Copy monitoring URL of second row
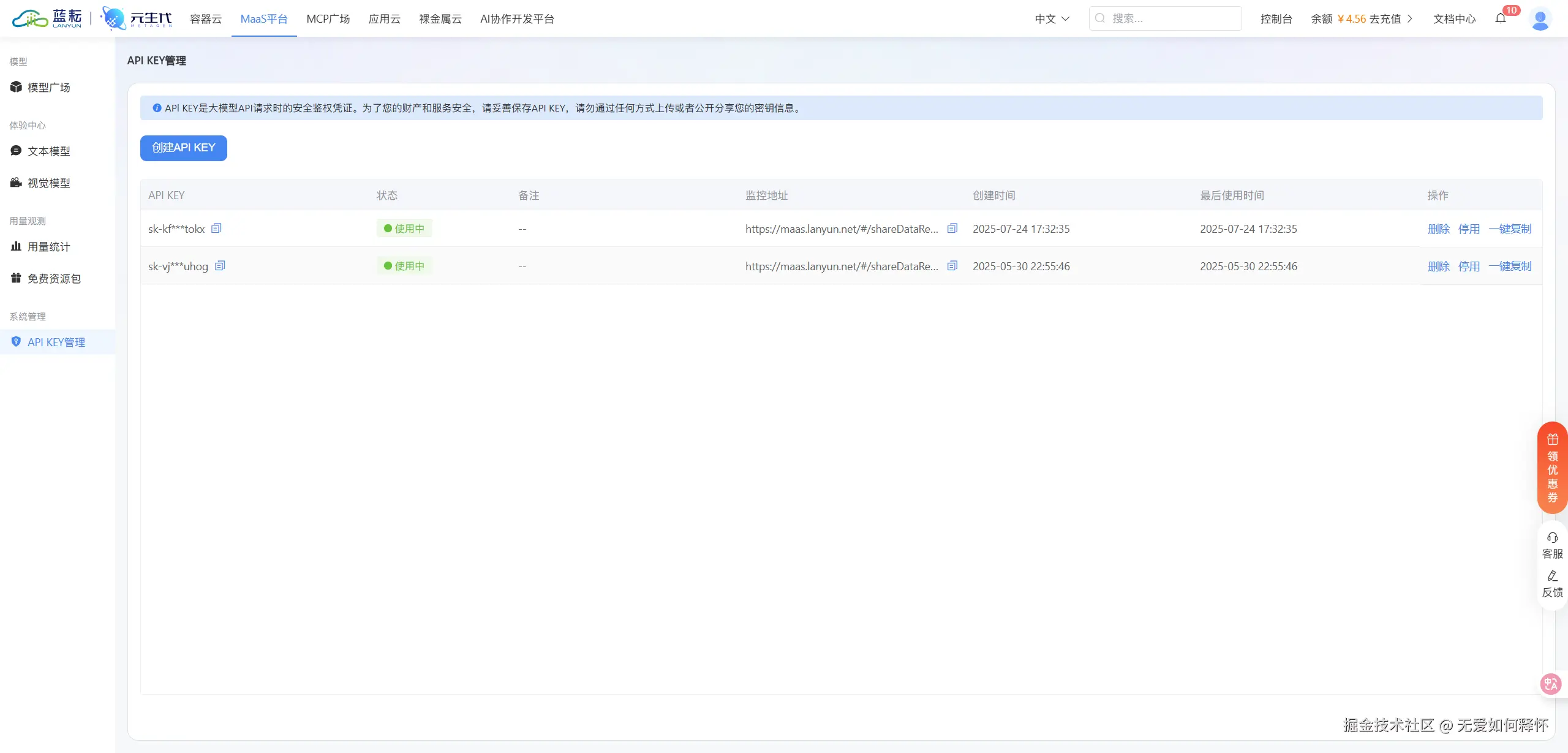1568x753 pixels. click(952, 266)
